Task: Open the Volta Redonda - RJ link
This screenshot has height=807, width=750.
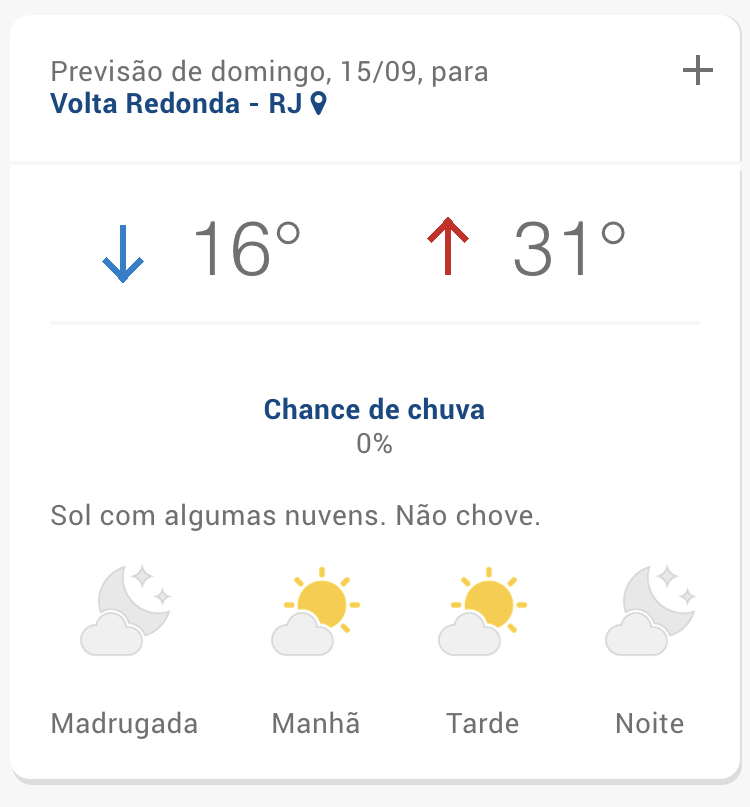Action: [x=176, y=104]
